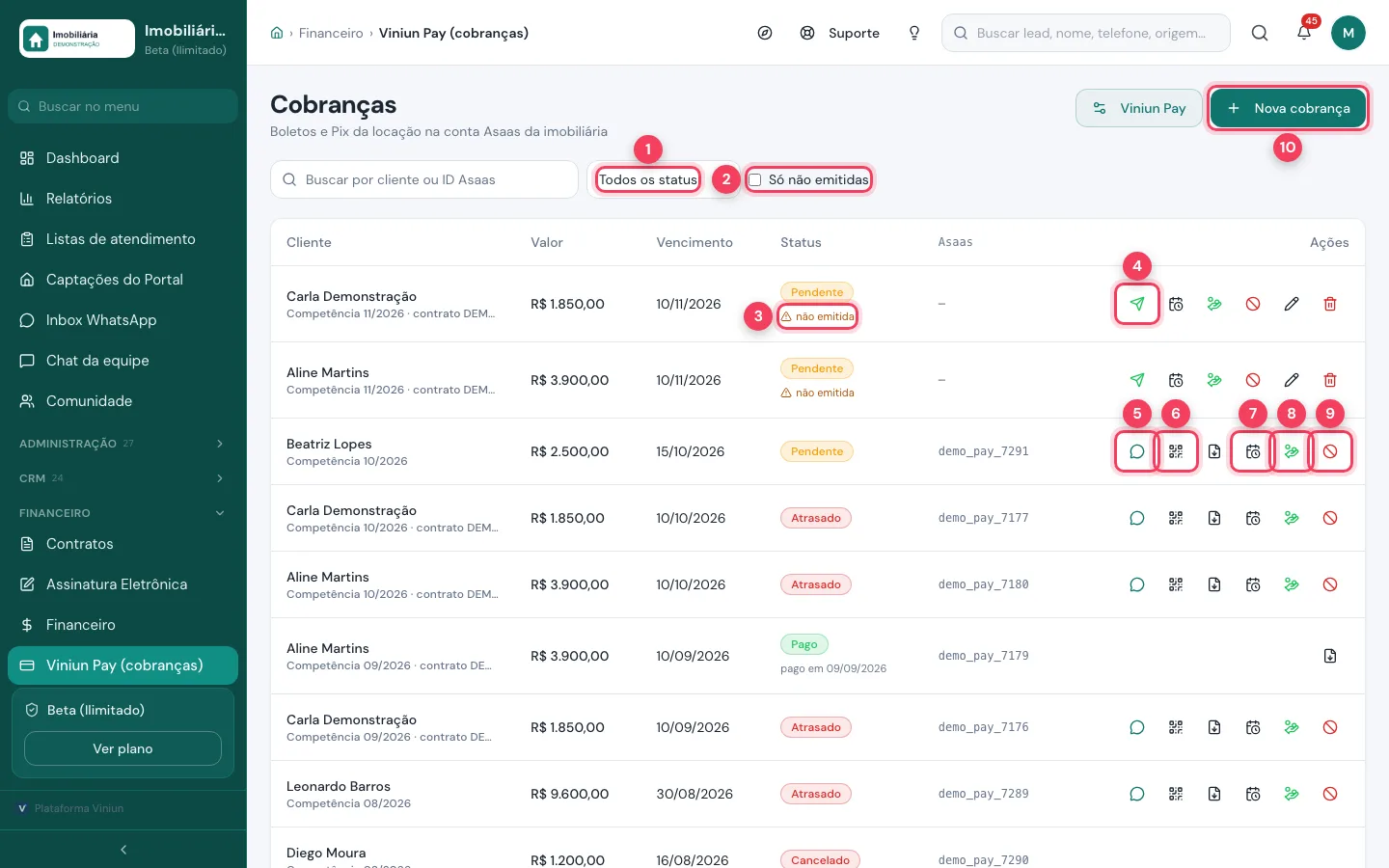1389x868 pixels.
Task: Expand the ADMINISTRAÇÃO sidebar section
Action: coord(123,444)
